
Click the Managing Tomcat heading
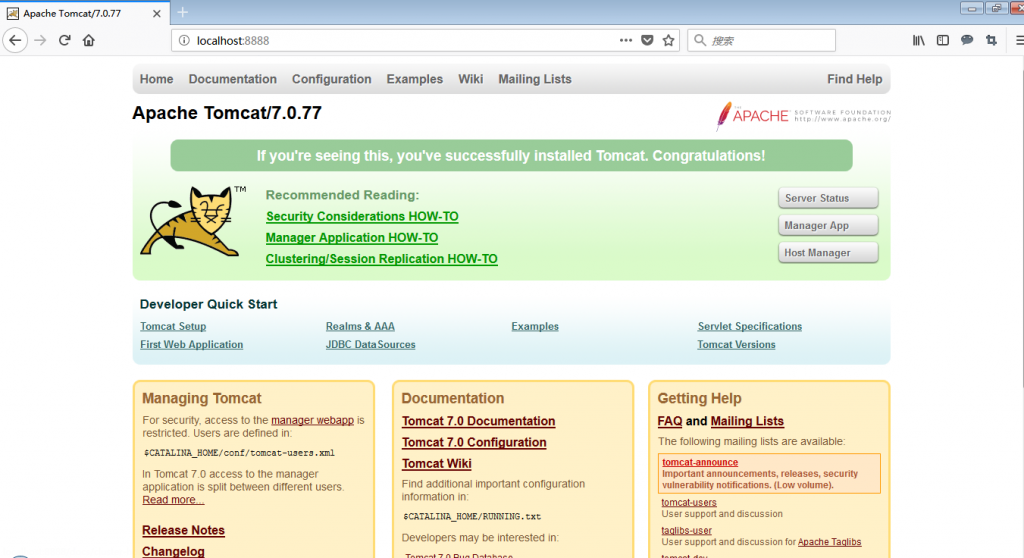[x=202, y=399]
